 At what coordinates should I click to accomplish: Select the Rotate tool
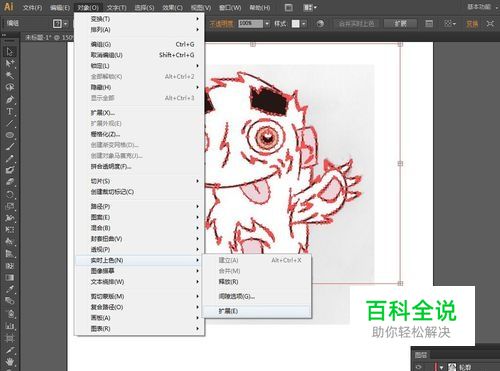click(x=10, y=194)
